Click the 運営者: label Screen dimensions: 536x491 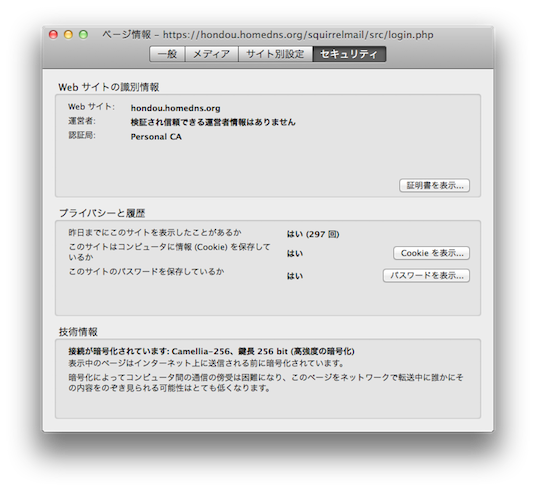pyautogui.click(x=82, y=121)
